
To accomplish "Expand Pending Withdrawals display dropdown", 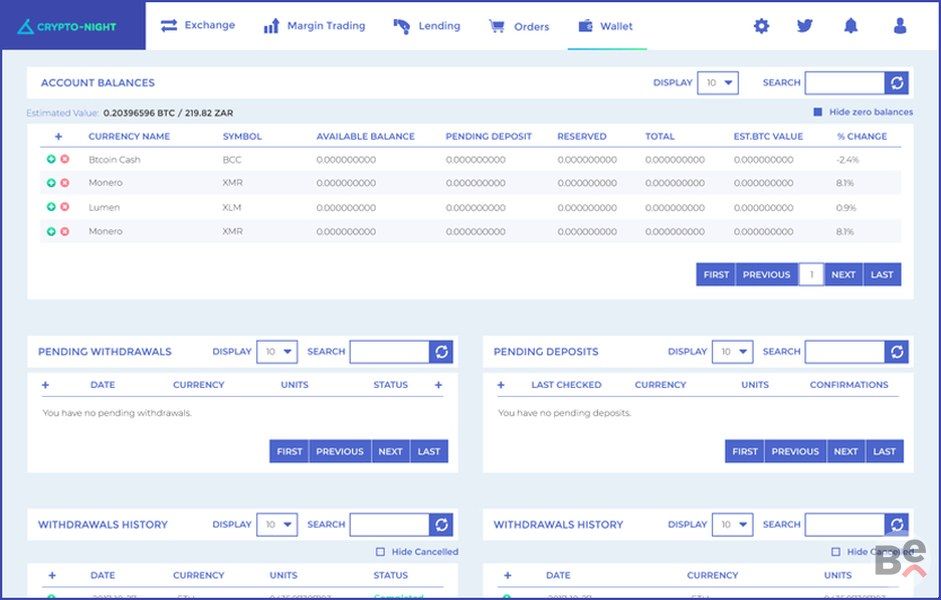I will 277,352.
